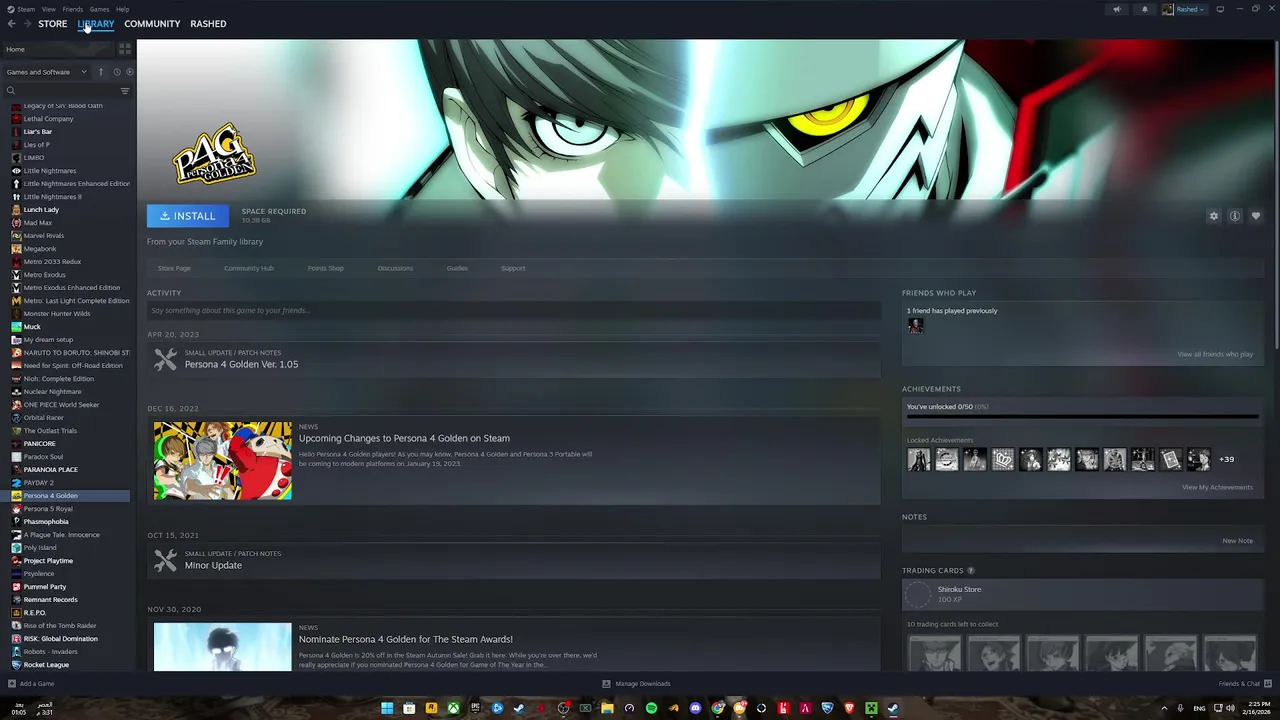Add Persona 4 Golden to favorites
Screen dimensions: 1280x720
coord(1256,216)
